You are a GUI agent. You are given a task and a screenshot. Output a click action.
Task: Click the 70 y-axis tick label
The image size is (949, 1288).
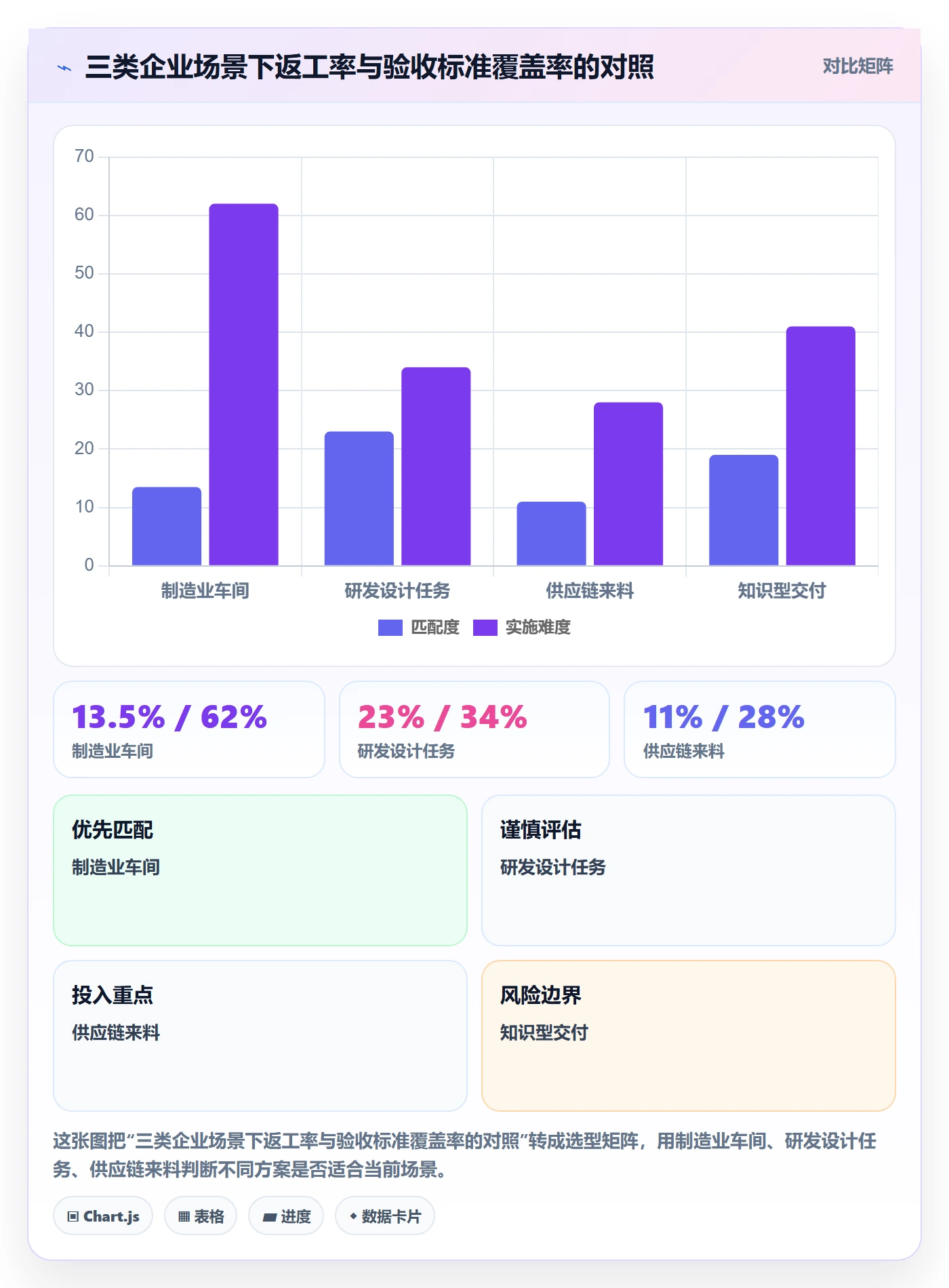point(85,157)
